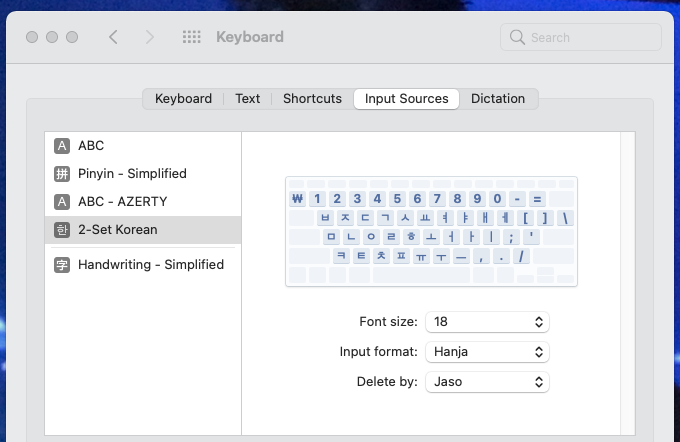
Task: Switch to the Shortcuts tab
Action: click(x=312, y=99)
